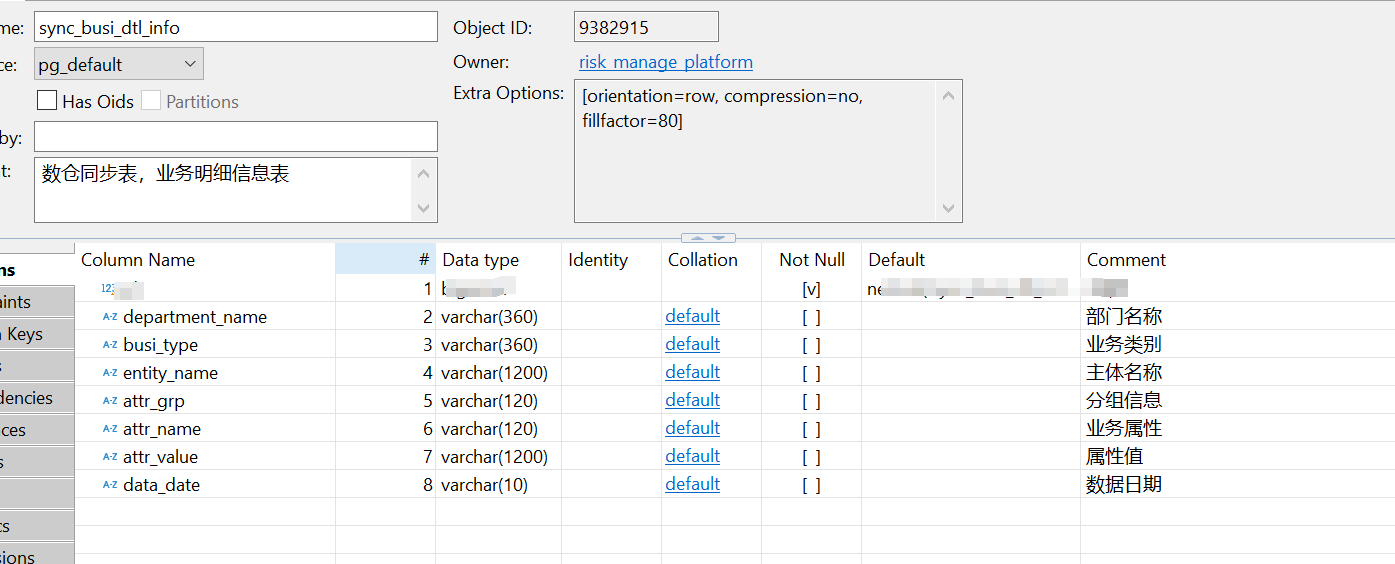Screen dimensions: 1395x564
Task: Open the risk_manage_platform owner link
Action: click(665, 62)
